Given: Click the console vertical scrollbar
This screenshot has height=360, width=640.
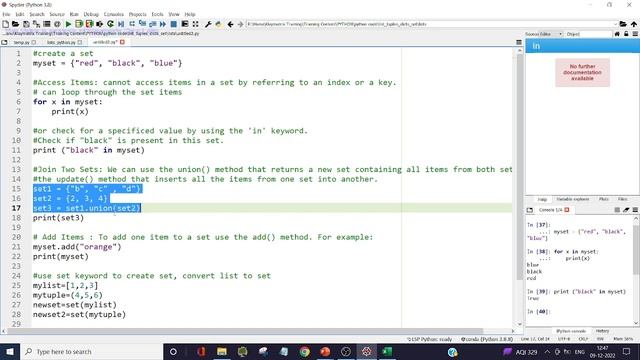Looking at the screenshot, I should [636, 249].
